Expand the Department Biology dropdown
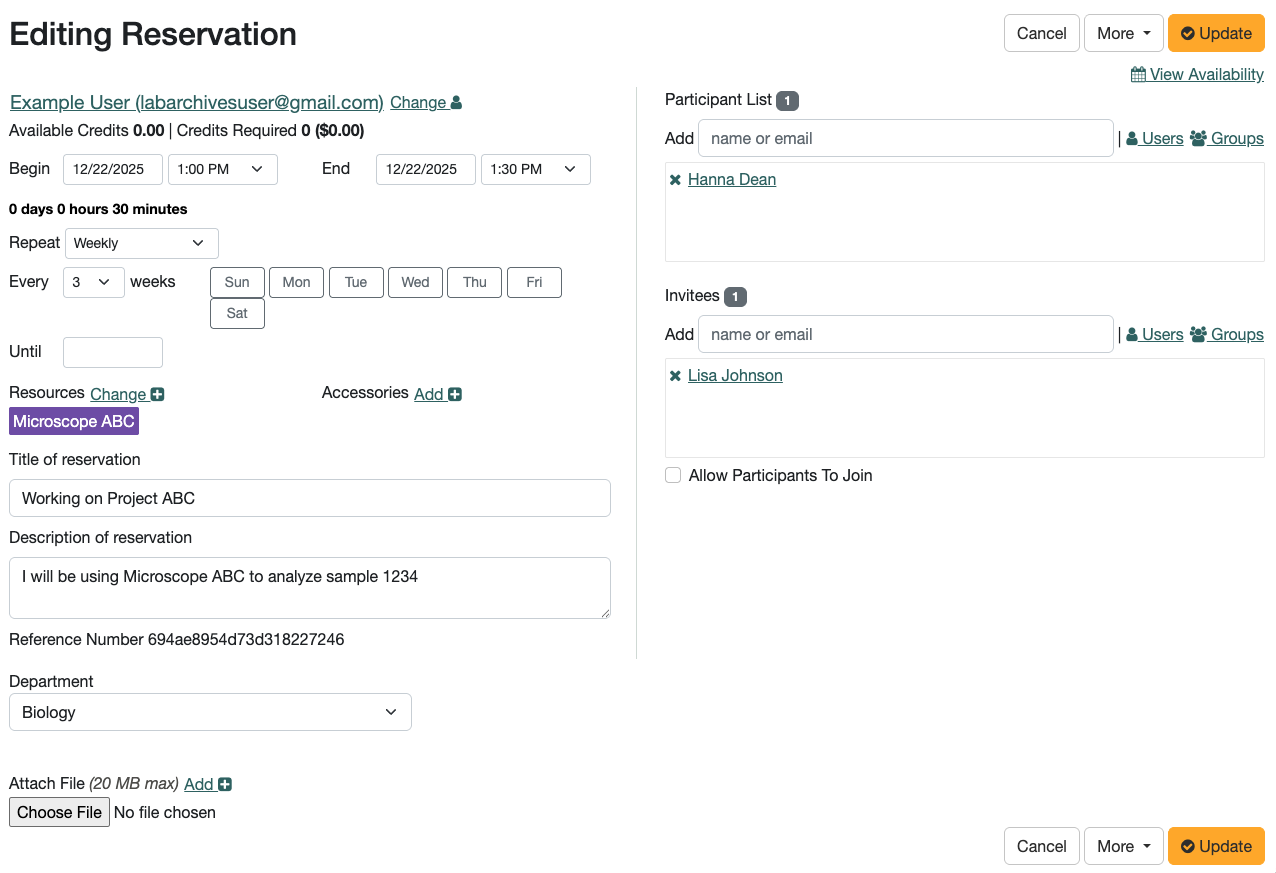 (x=210, y=712)
